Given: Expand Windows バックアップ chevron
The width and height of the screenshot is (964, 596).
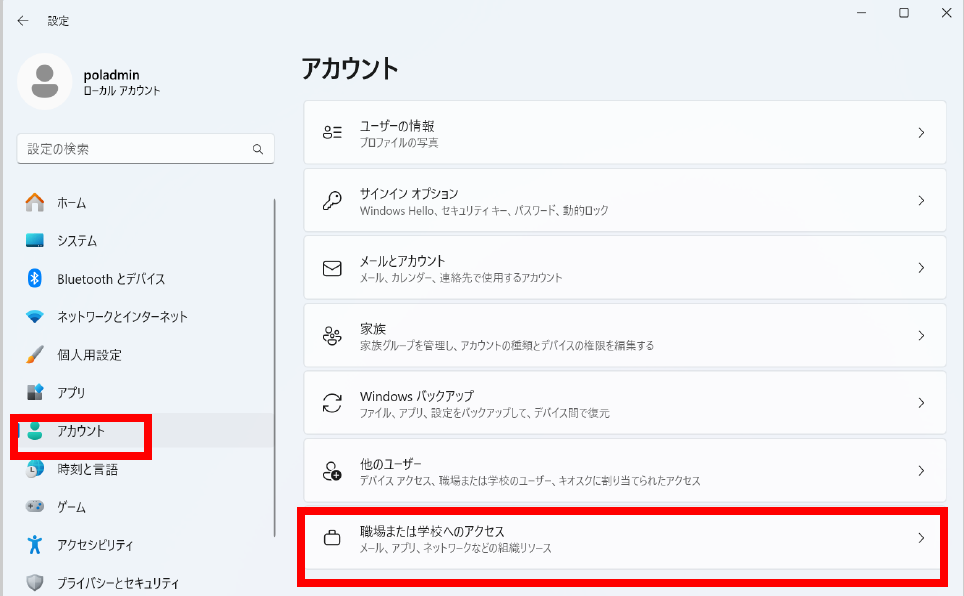Looking at the screenshot, I should point(921,403).
